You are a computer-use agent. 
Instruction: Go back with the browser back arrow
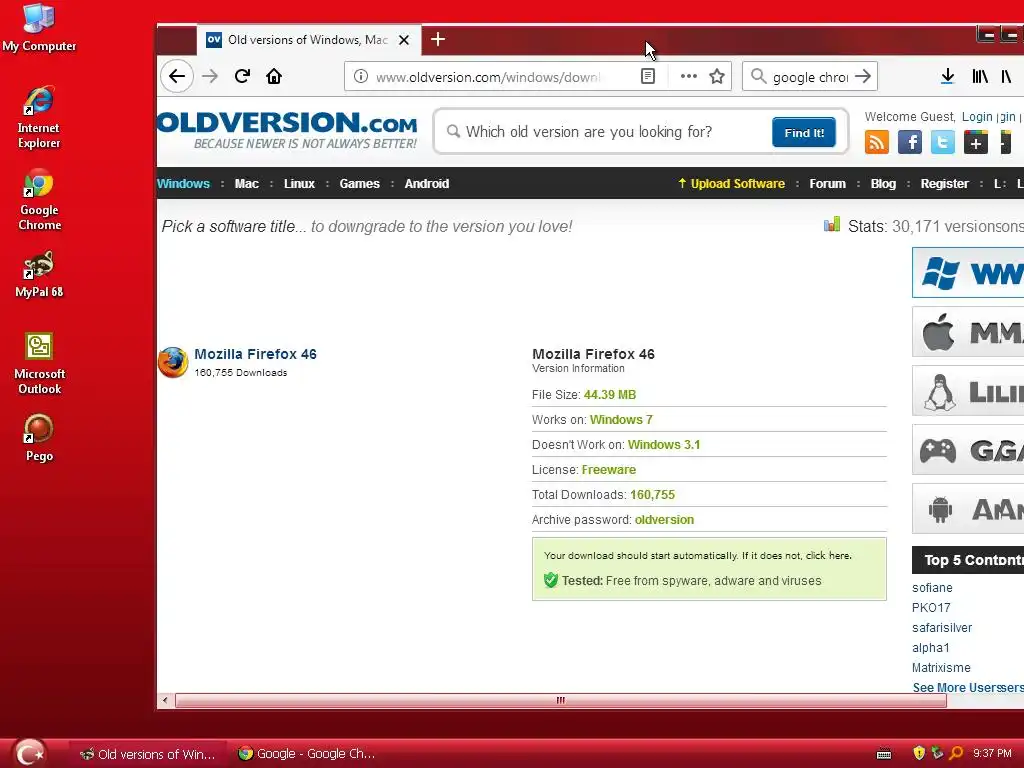coord(177,76)
